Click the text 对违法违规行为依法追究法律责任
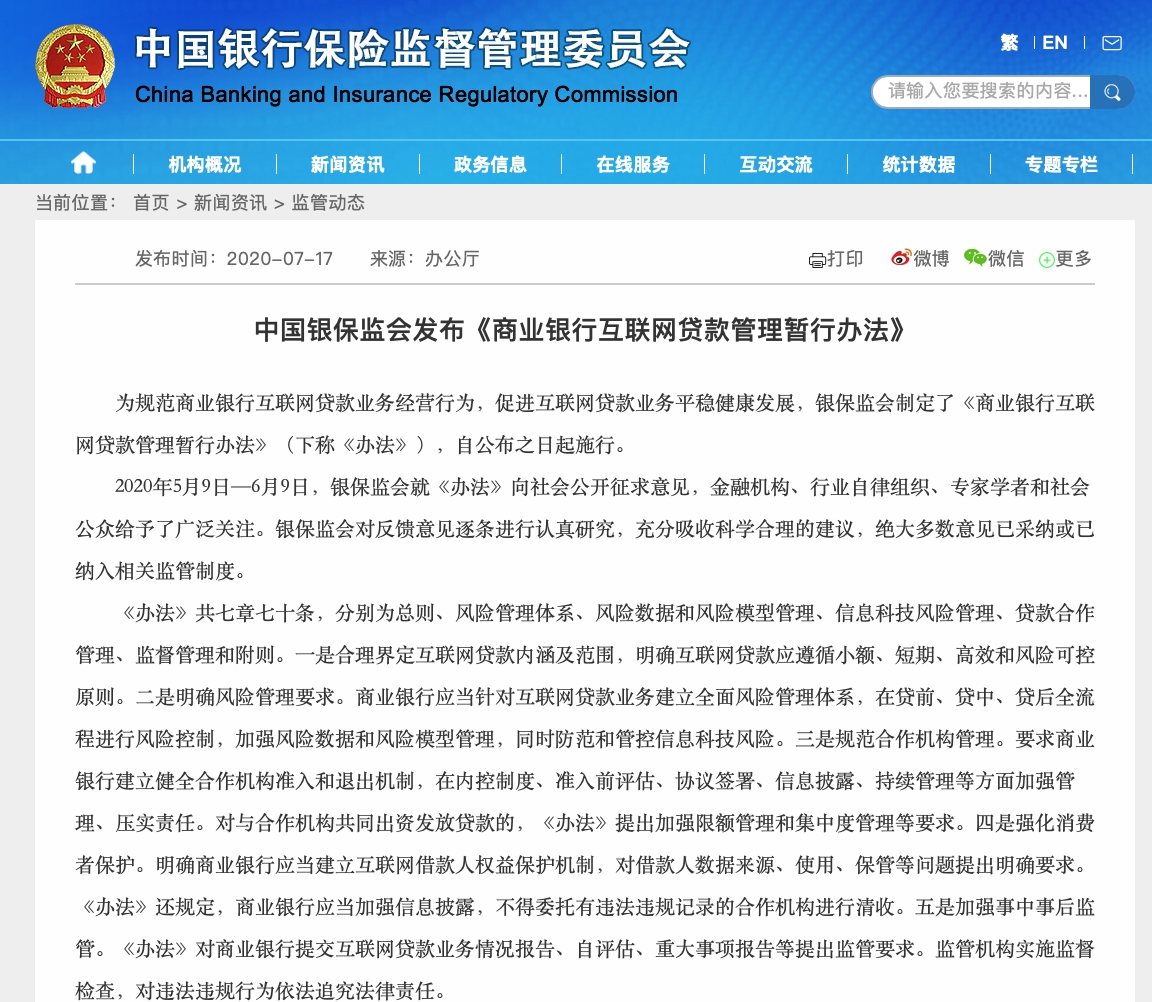Image resolution: width=1152 pixels, height=1002 pixels. click(x=286, y=992)
